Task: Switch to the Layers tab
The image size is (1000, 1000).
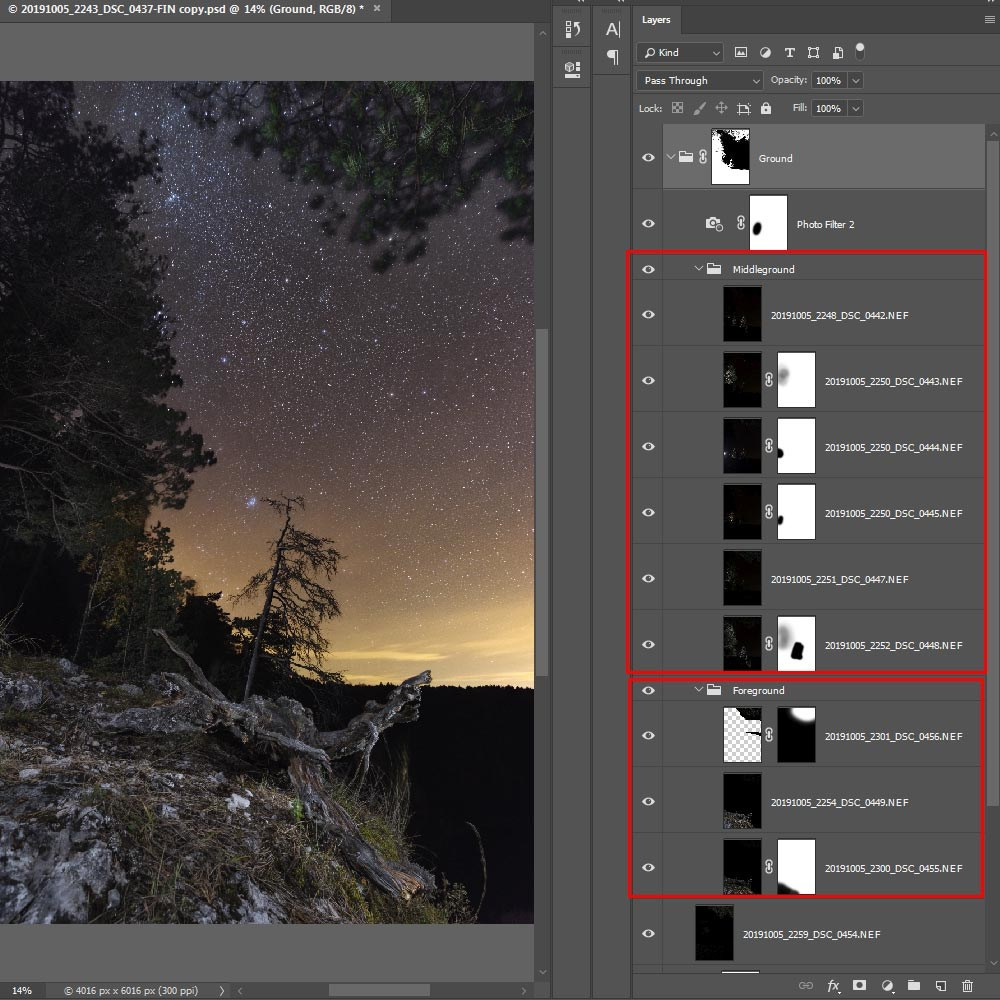Action: pos(657,19)
